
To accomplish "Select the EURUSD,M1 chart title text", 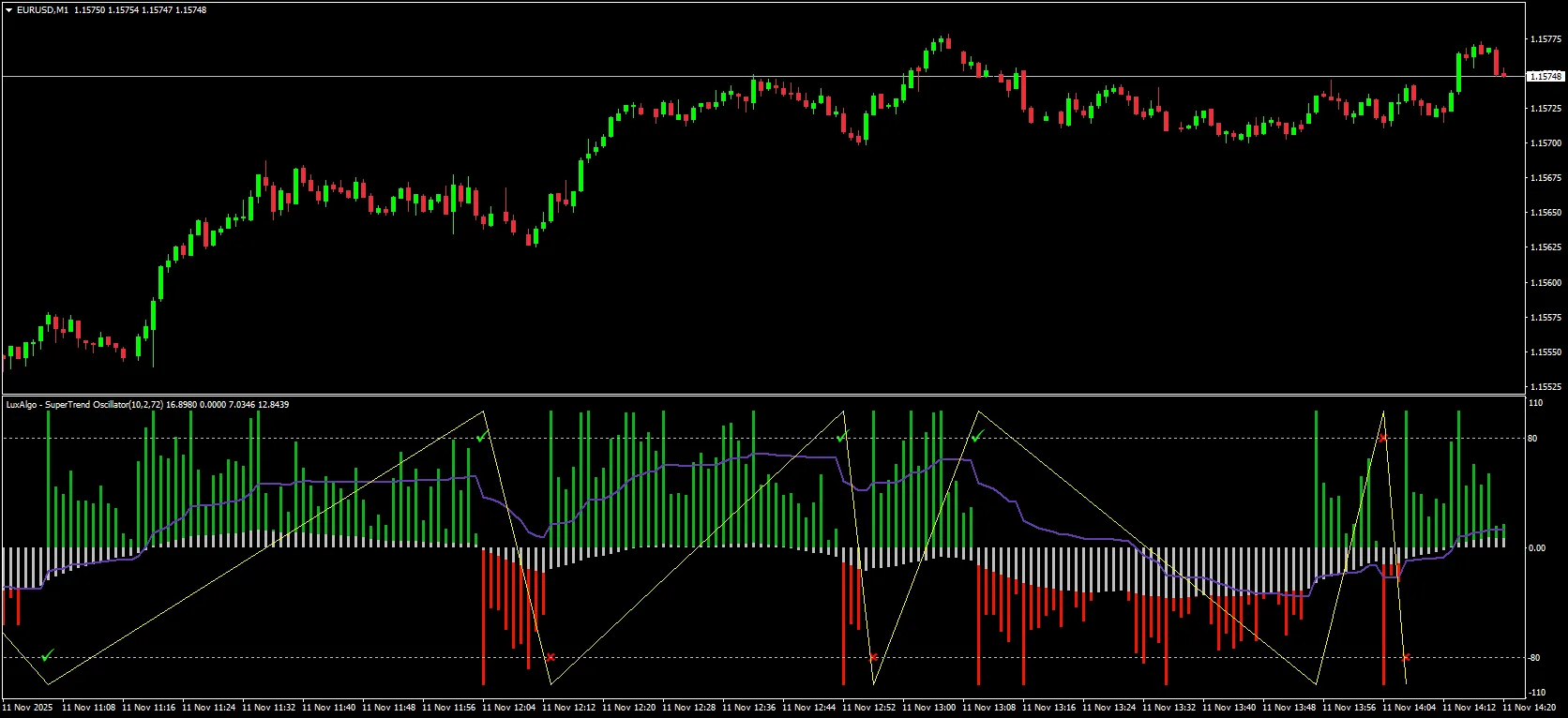I will click(42, 10).
